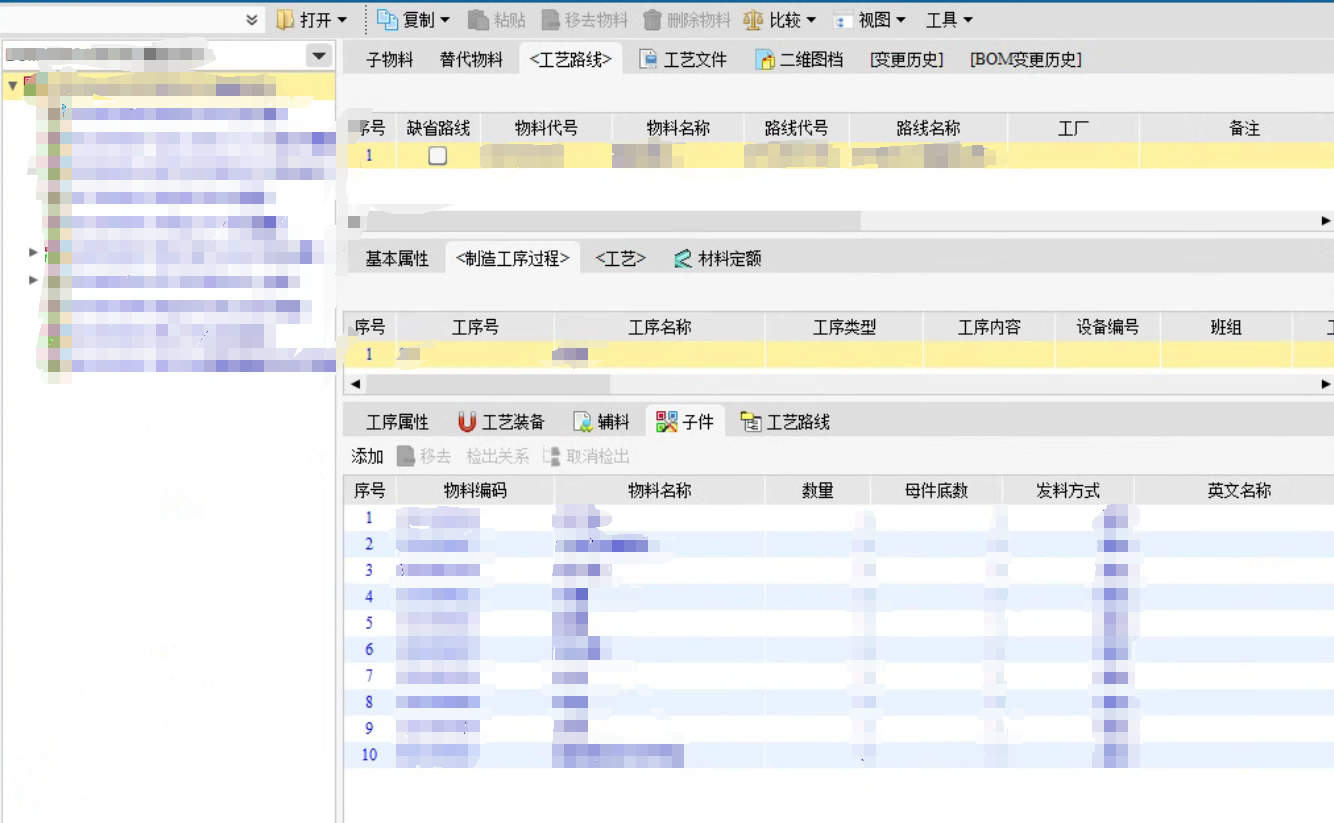Click the 取消检出 button
Image resolution: width=1334 pixels, height=823 pixels.
[587, 456]
